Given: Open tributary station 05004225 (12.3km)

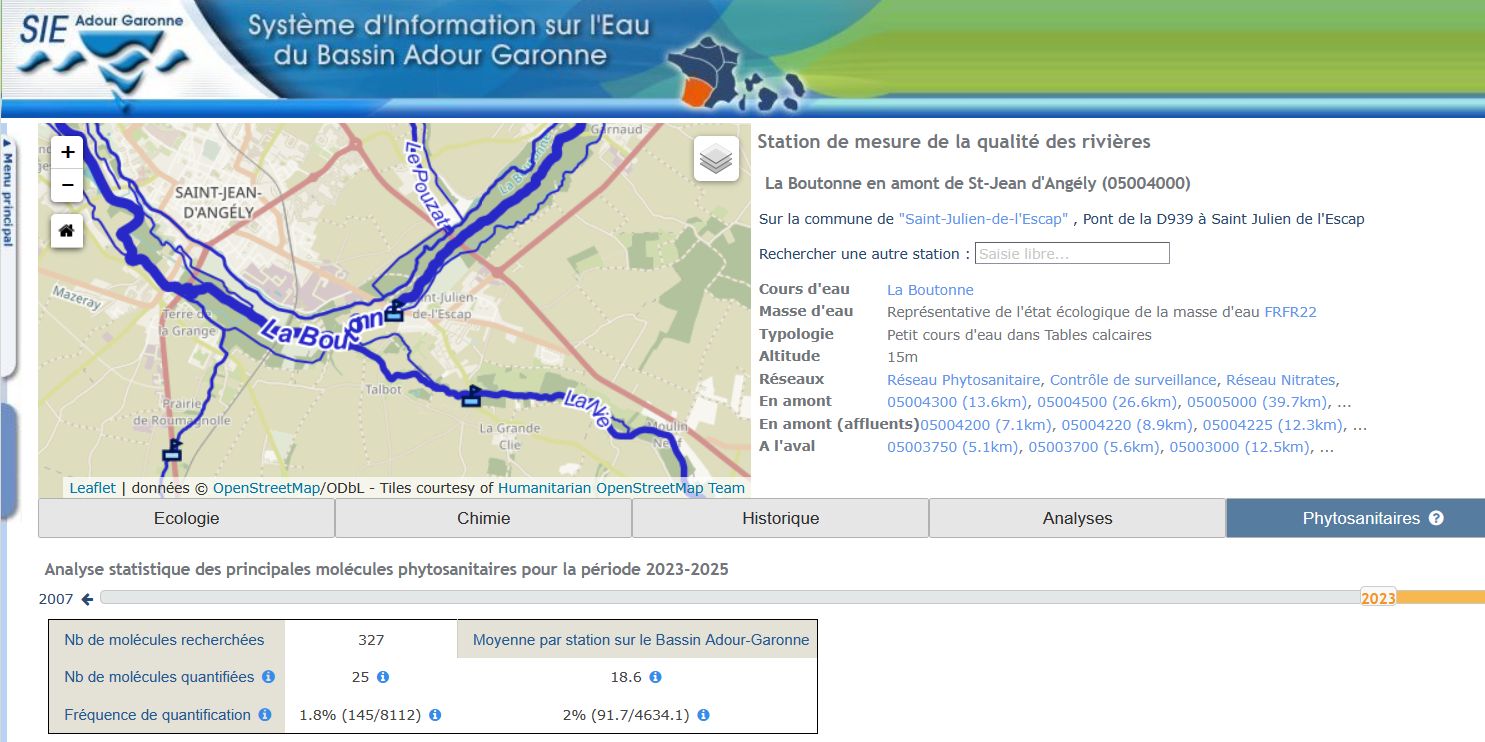Looking at the screenshot, I should pyautogui.click(x=1272, y=425).
